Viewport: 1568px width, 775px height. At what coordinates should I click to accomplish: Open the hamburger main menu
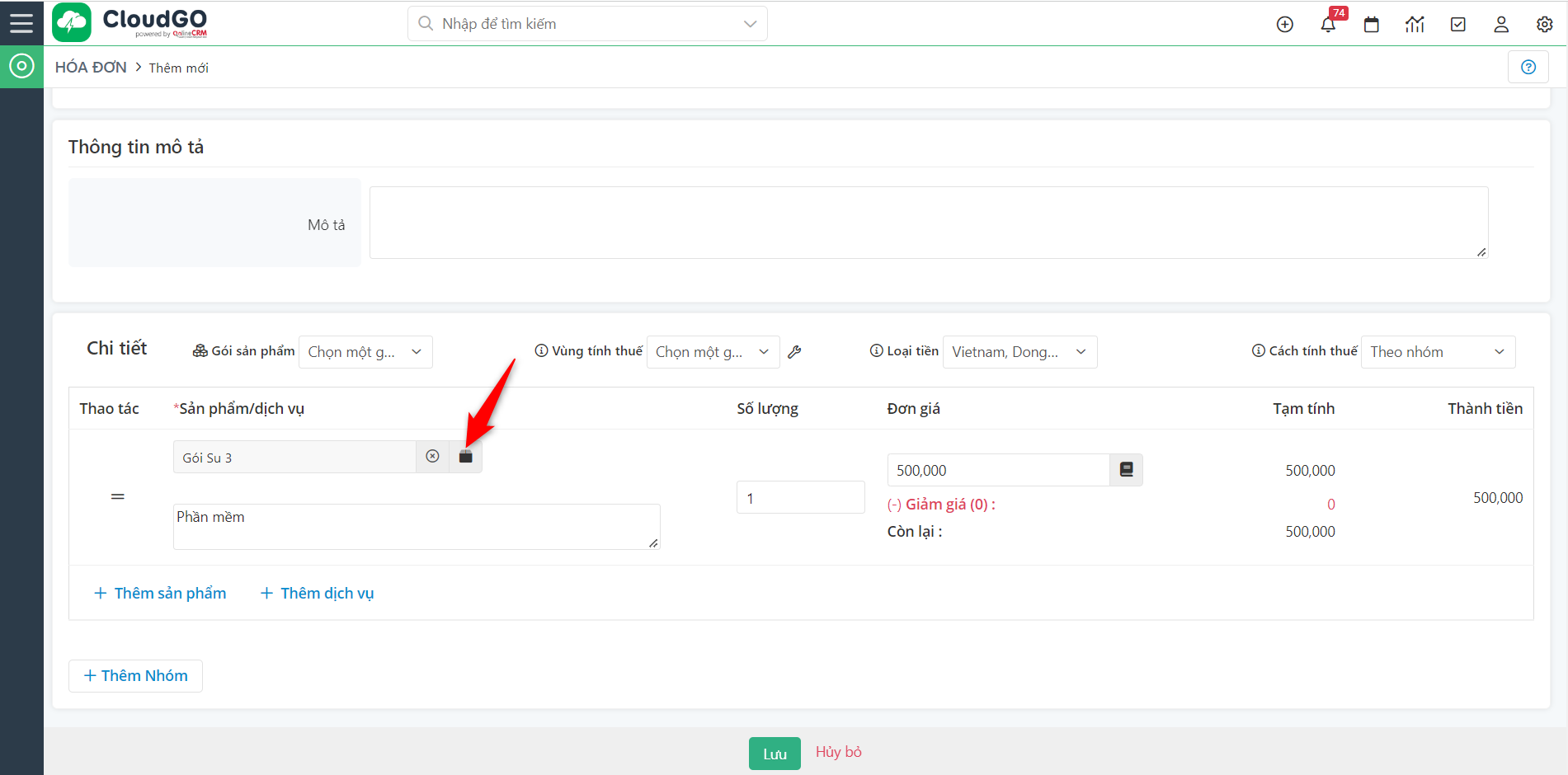coord(21,23)
